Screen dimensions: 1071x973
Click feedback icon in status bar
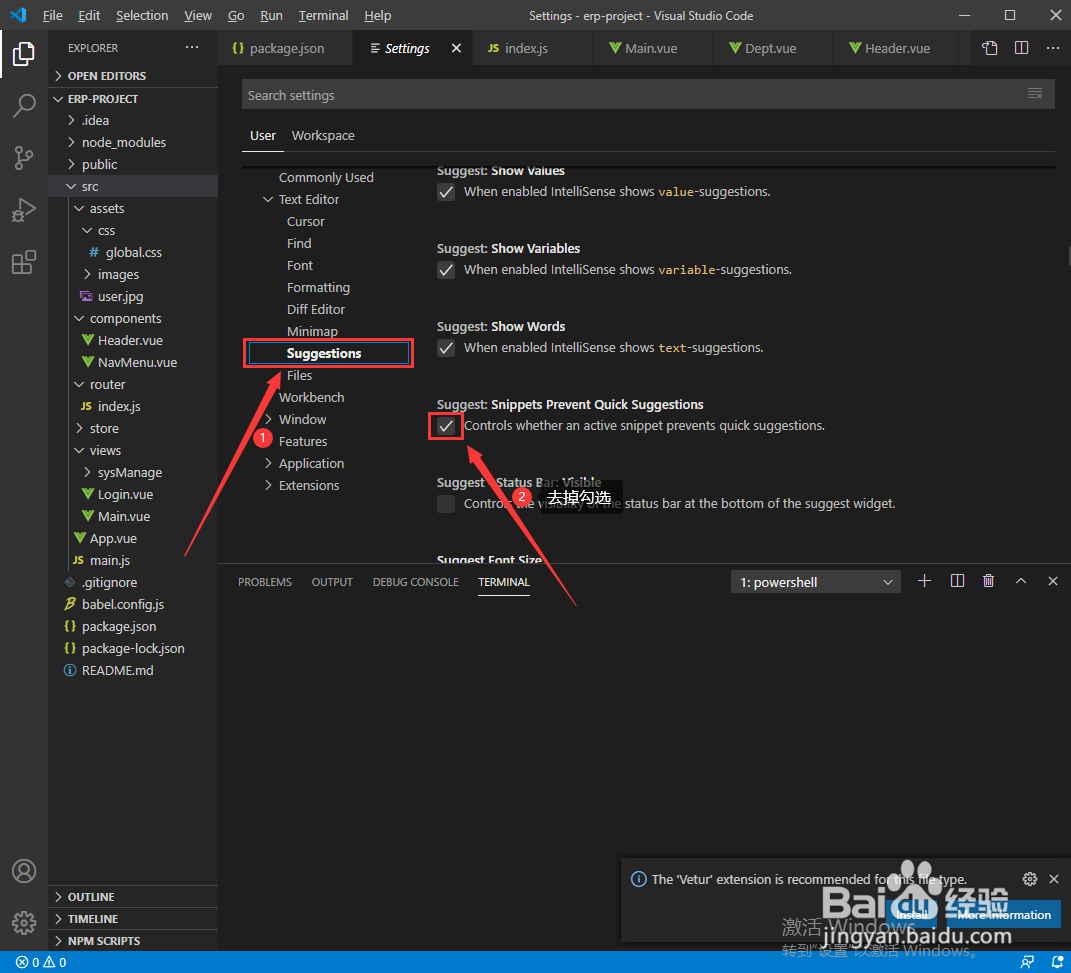pyautogui.click(x=1027, y=962)
